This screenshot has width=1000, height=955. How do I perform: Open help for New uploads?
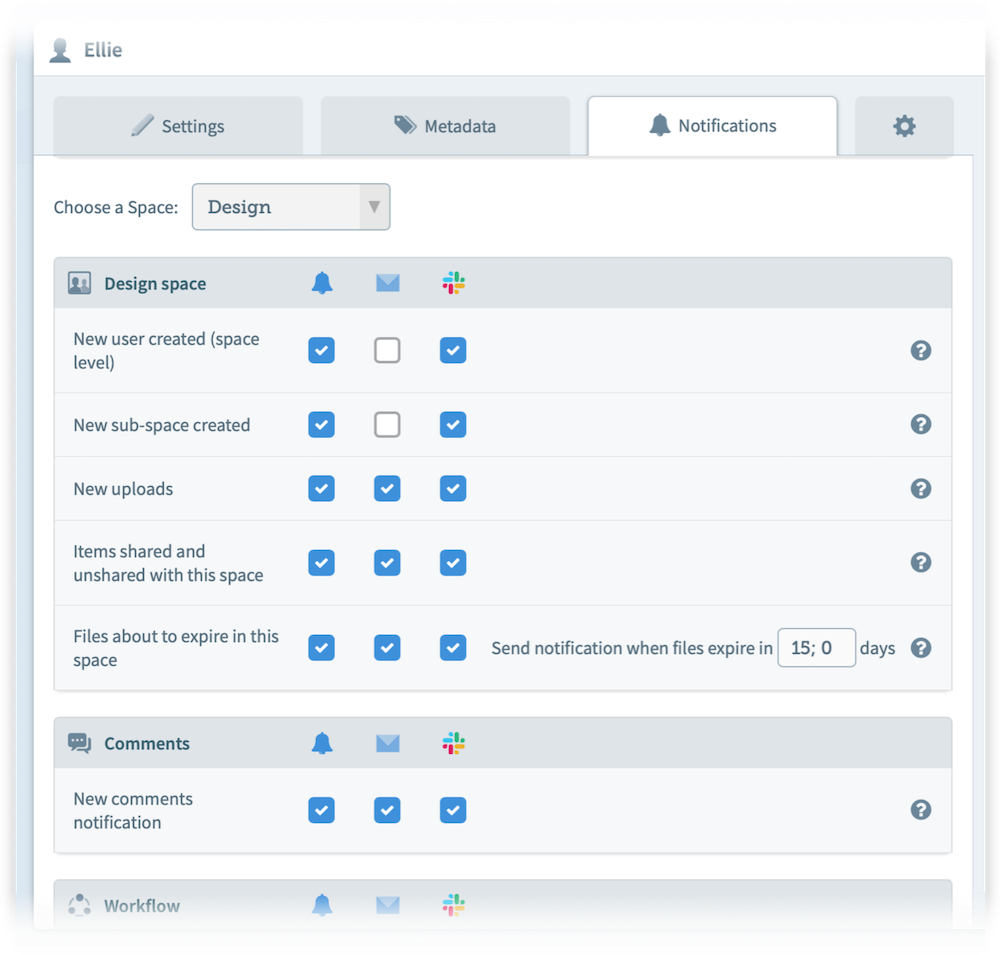921,489
